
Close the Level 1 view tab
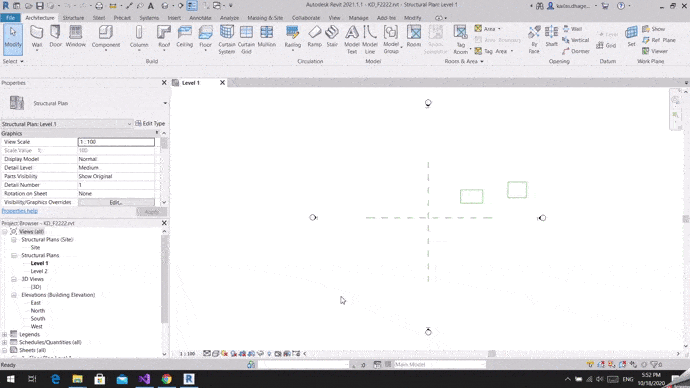click(x=222, y=83)
